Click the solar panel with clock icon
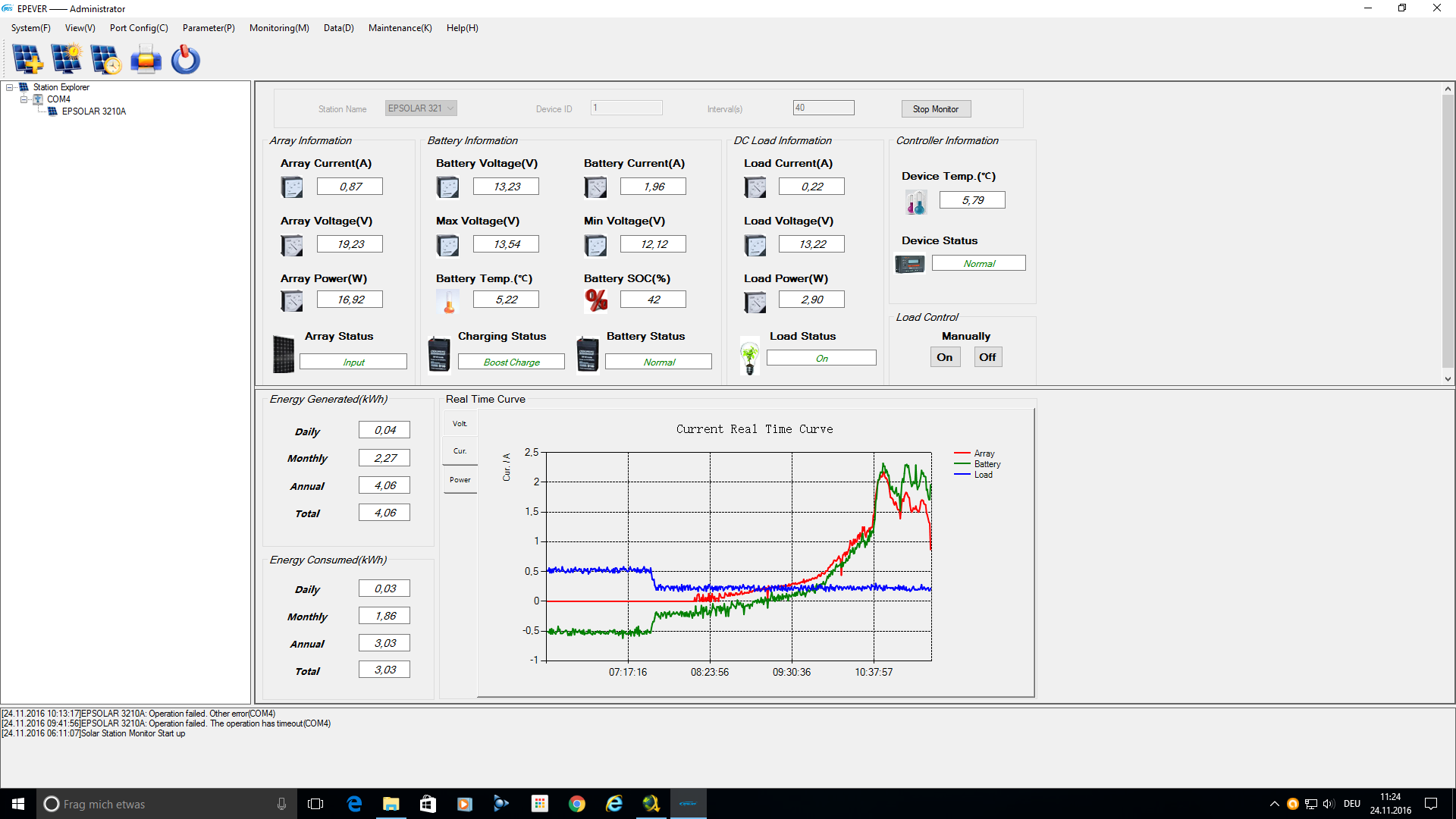This screenshot has height=819, width=1456. pos(105,59)
